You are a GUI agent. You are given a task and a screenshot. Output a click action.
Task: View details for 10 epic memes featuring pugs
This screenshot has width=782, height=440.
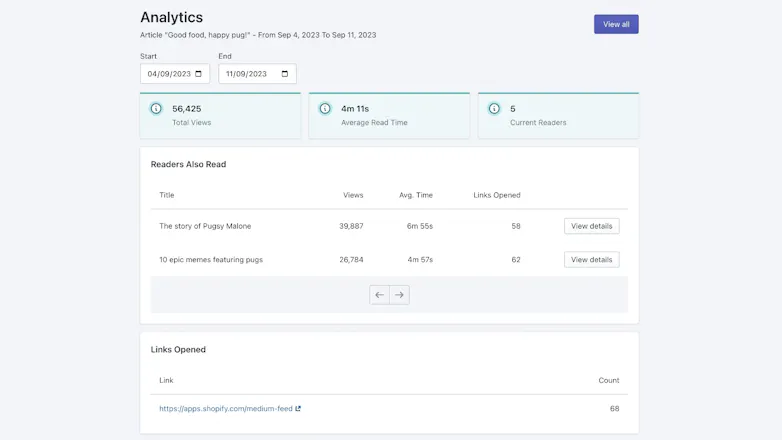coord(591,259)
